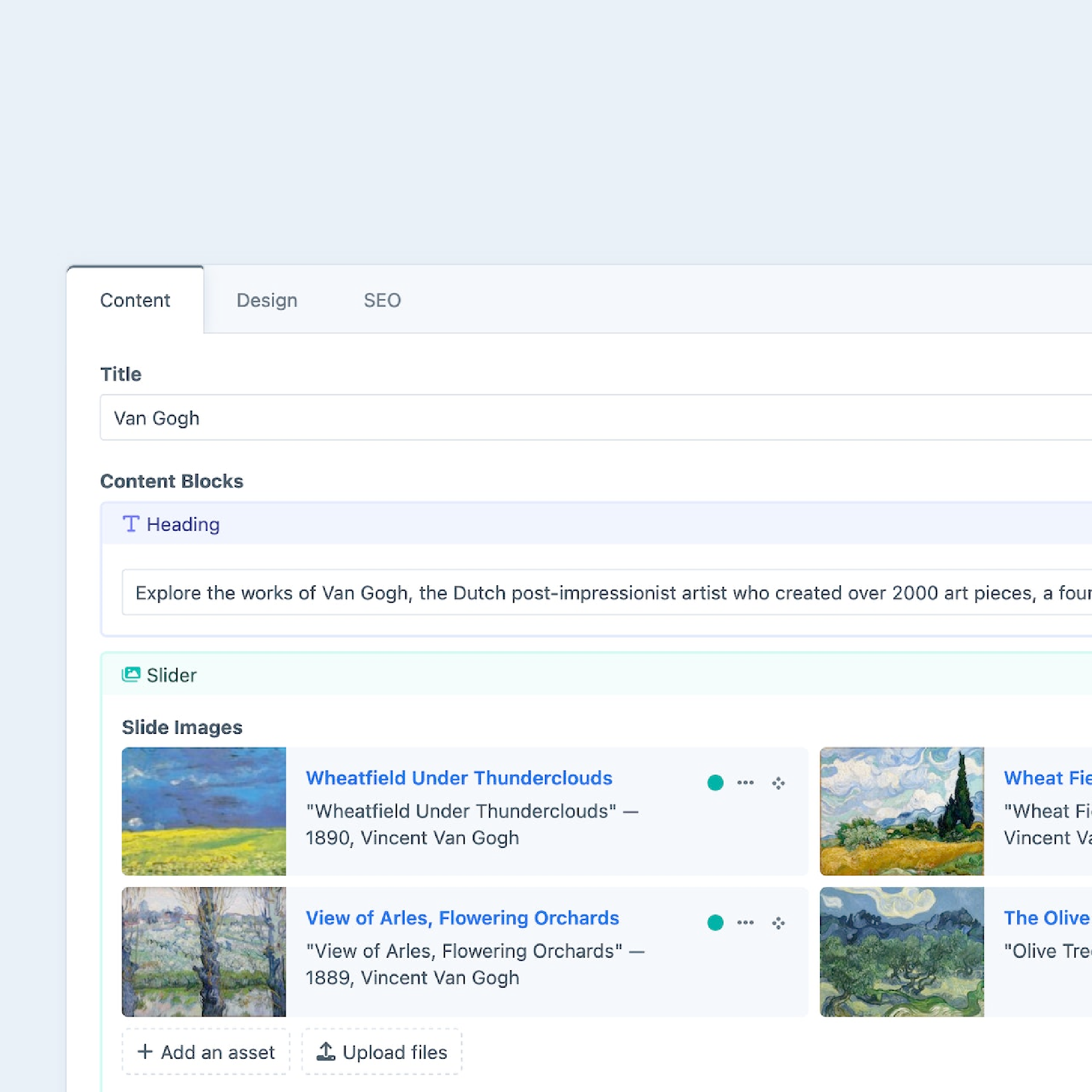Viewport: 1092px width, 1092px height.
Task: Click the Upload files button
Action: (382, 1052)
